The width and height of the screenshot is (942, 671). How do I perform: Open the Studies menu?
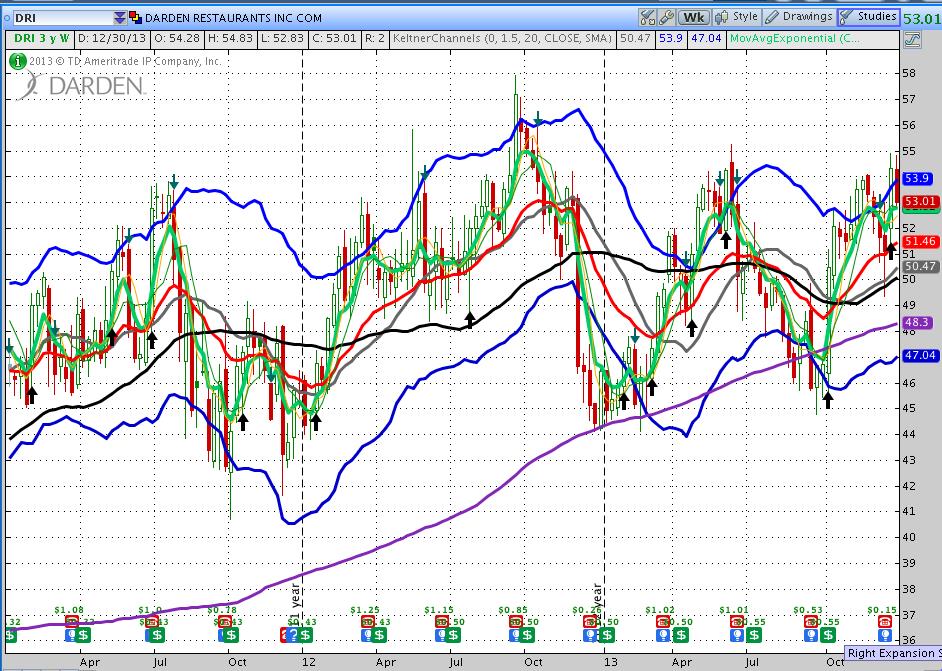tap(868, 17)
